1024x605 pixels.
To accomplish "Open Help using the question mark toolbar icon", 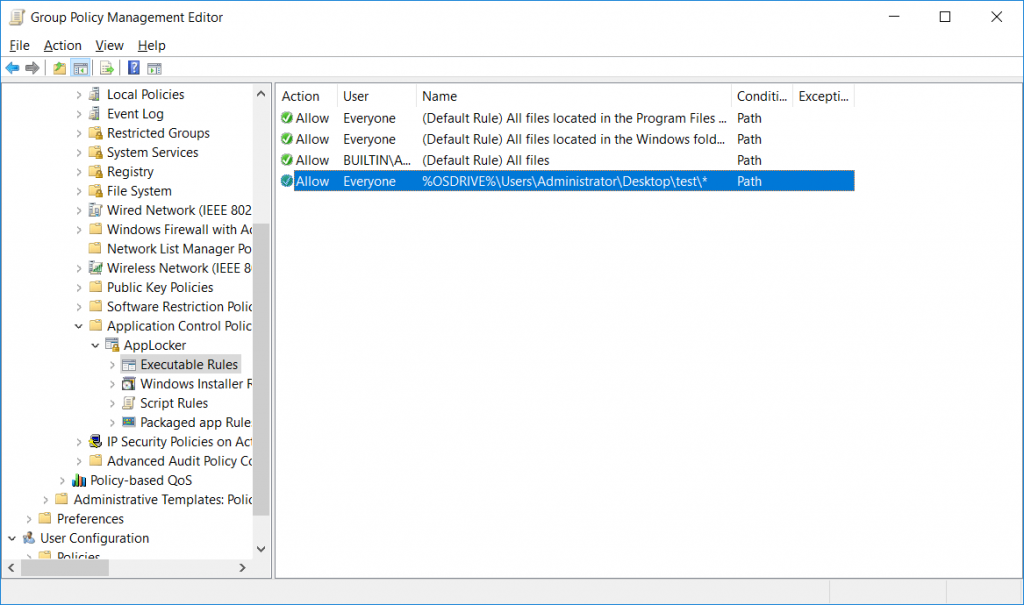I will 134,67.
